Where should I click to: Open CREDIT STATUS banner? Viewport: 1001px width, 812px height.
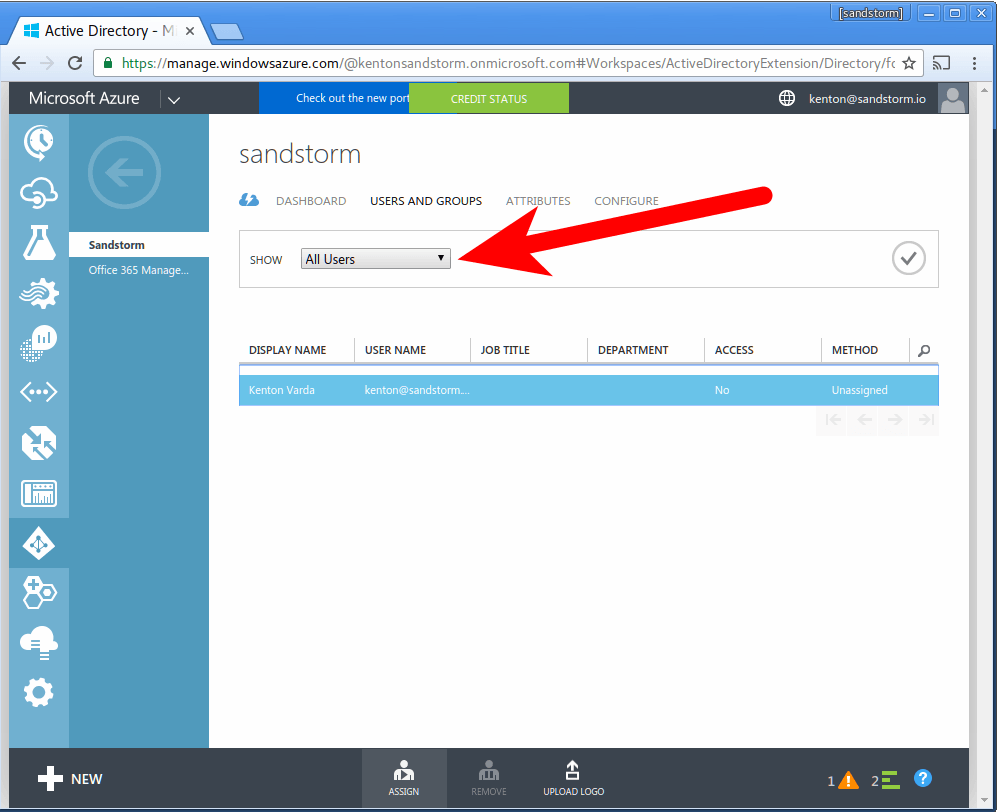[x=489, y=98]
